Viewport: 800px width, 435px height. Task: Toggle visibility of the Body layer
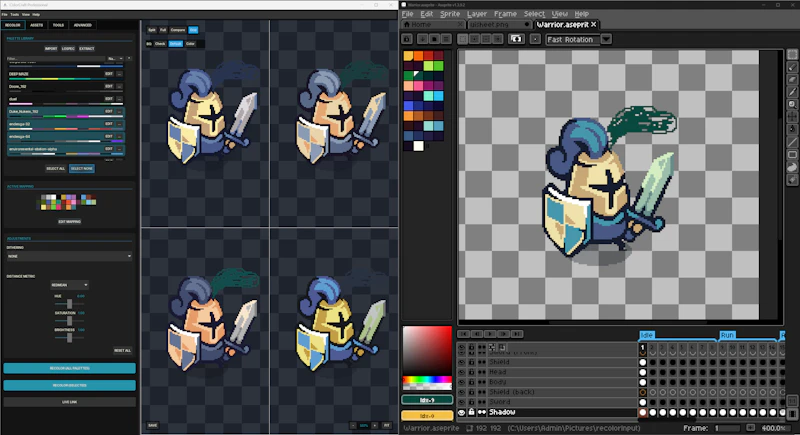coord(462,382)
